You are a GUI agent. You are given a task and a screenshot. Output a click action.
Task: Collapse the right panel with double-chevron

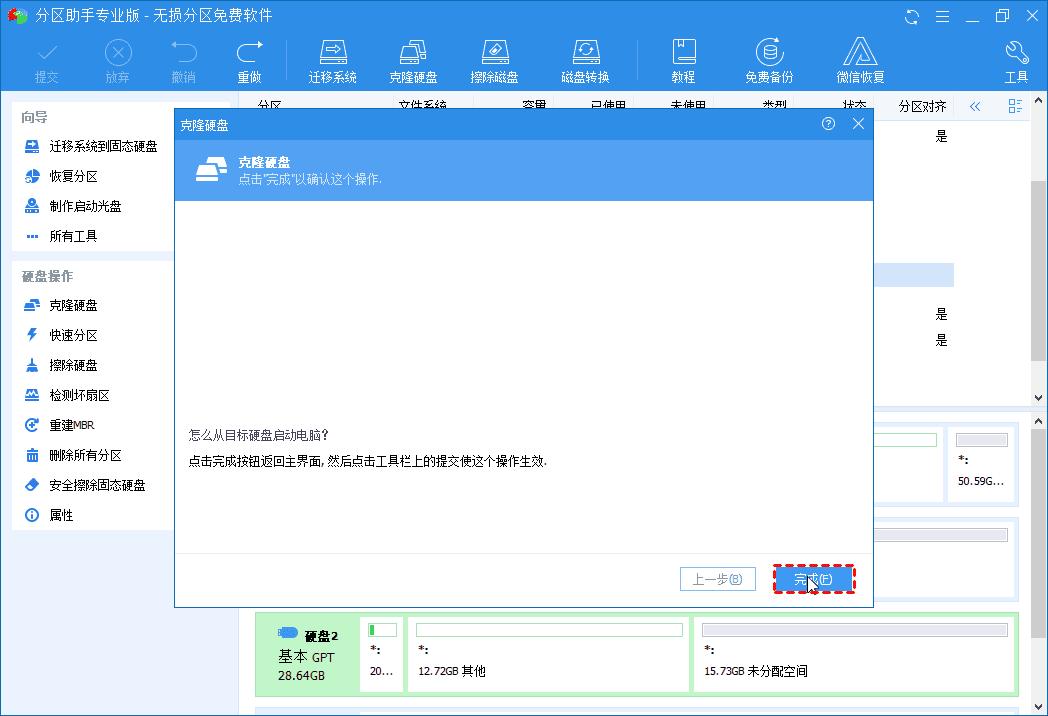point(975,106)
